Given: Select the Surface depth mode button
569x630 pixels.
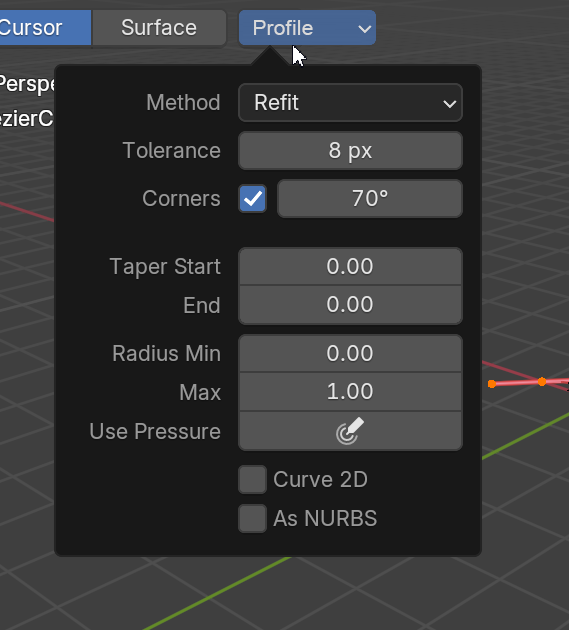Looking at the screenshot, I should (159, 28).
